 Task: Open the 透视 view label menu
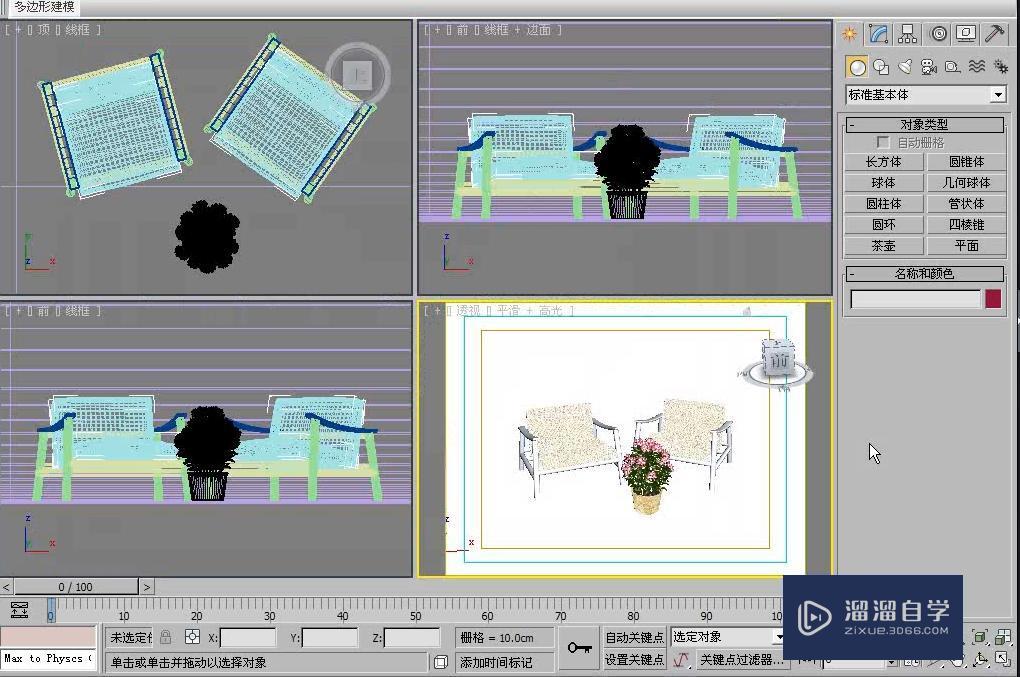point(468,311)
